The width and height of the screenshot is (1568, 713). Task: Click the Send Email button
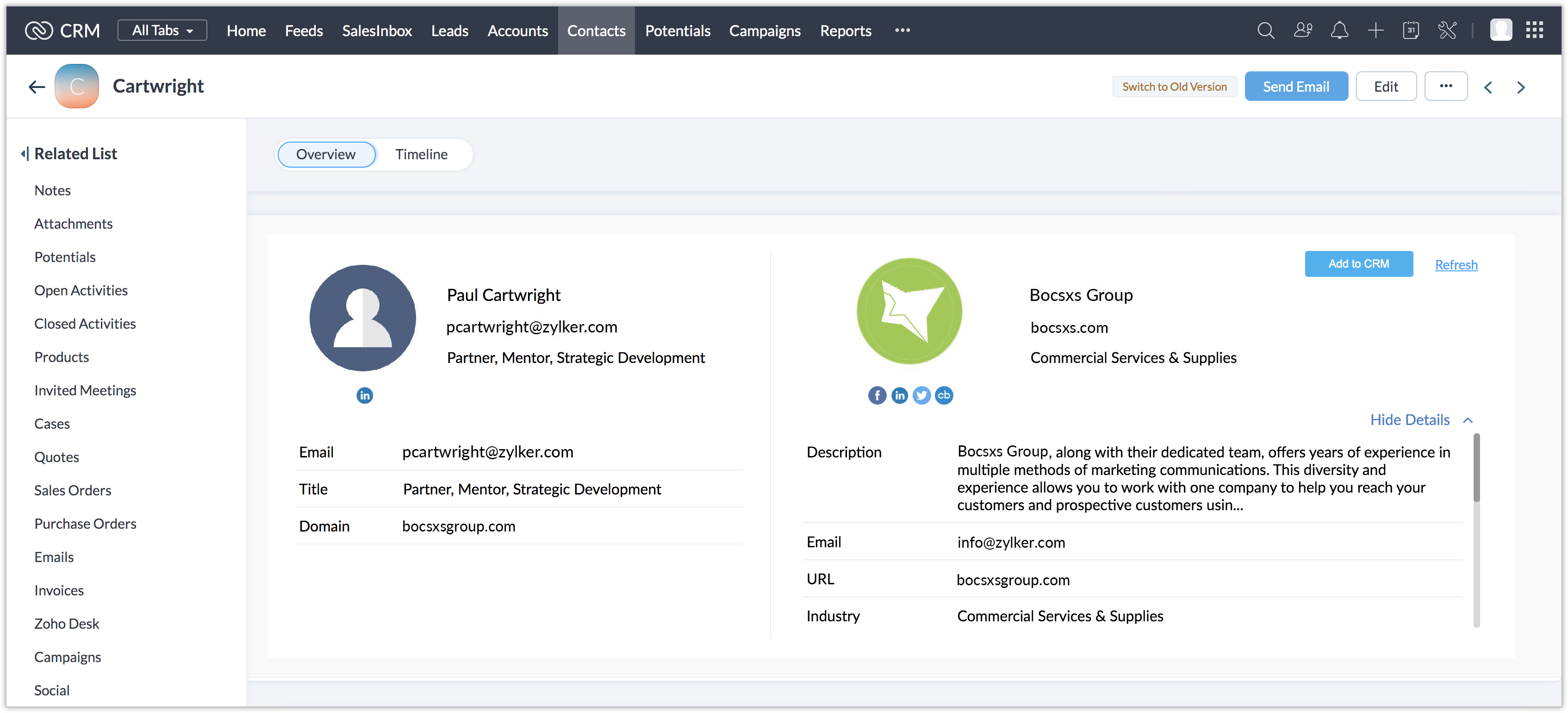tap(1295, 87)
